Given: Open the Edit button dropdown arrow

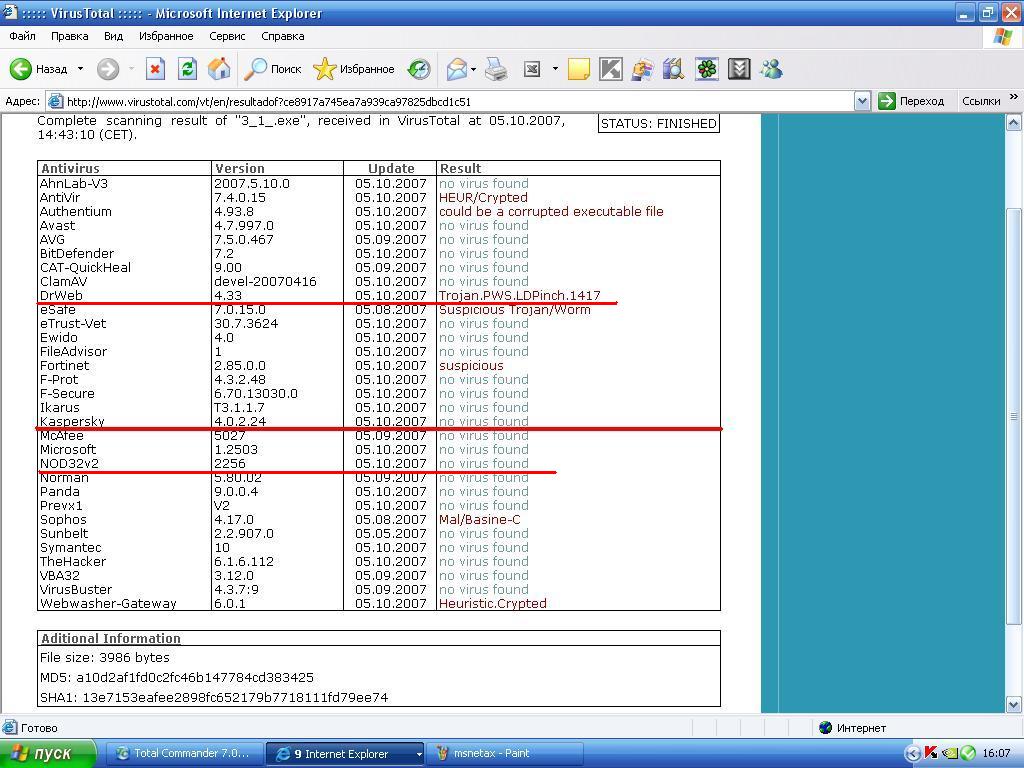Looking at the screenshot, I should tap(554, 69).
